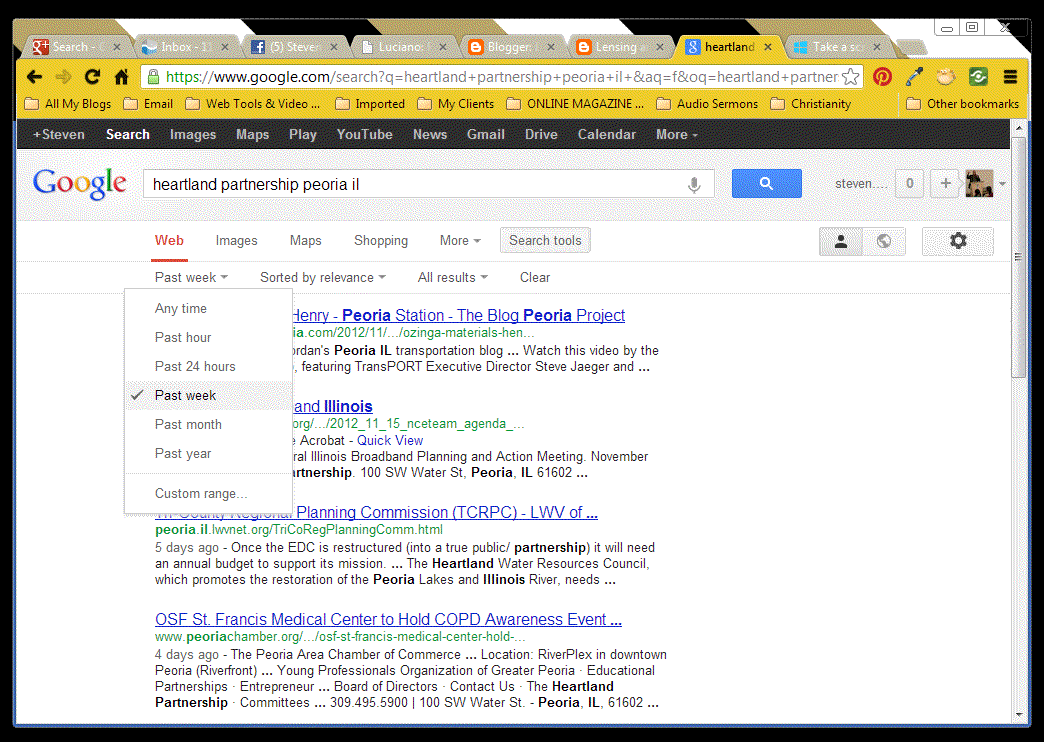
Task: Show personal results person icon
Action: (841, 241)
